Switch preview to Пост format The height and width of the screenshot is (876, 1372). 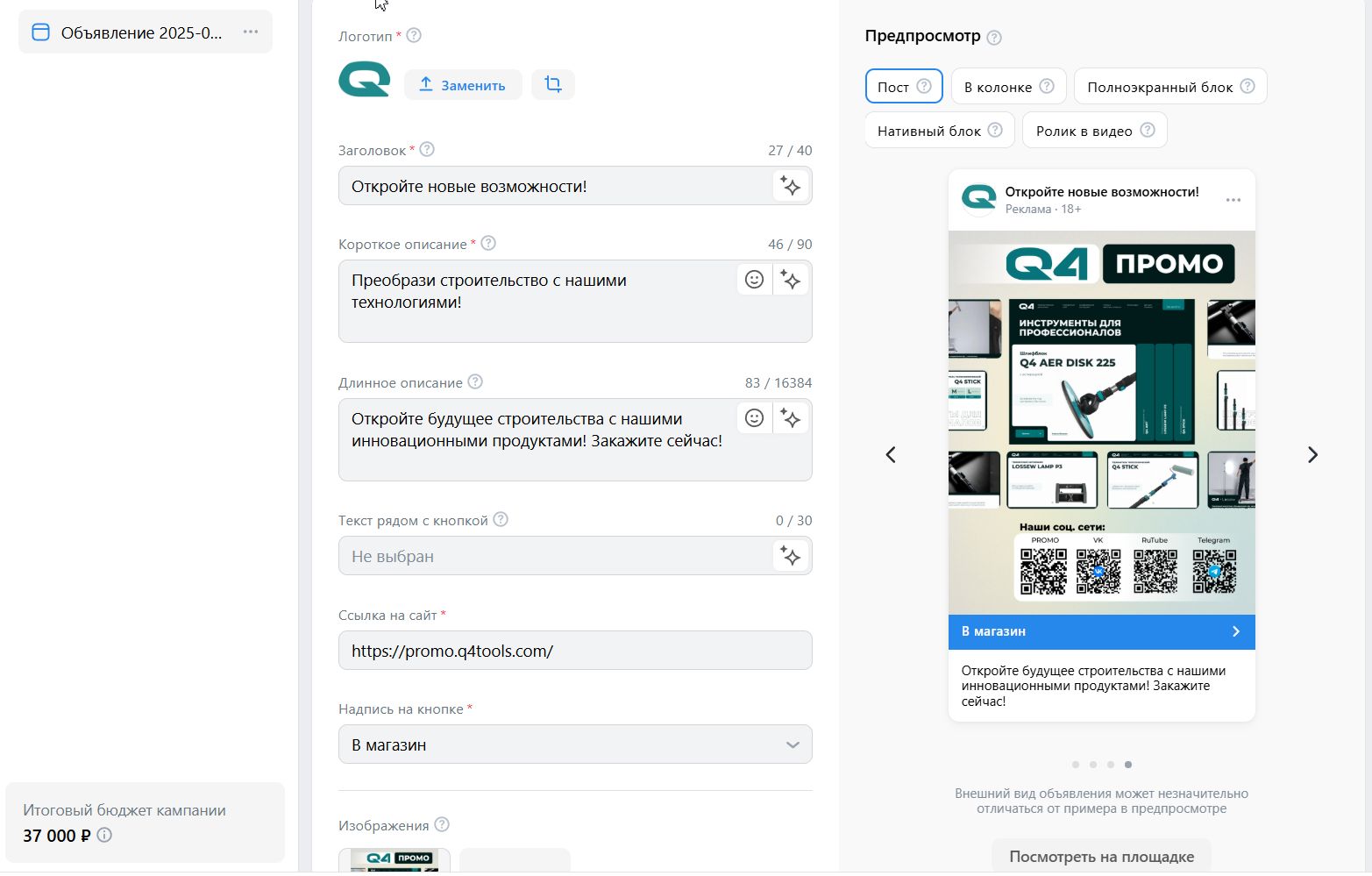coord(904,86)
